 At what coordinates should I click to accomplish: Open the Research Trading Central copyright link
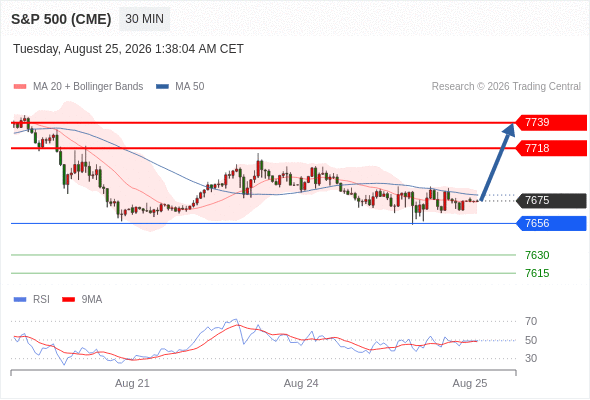(x=506, y=87)
